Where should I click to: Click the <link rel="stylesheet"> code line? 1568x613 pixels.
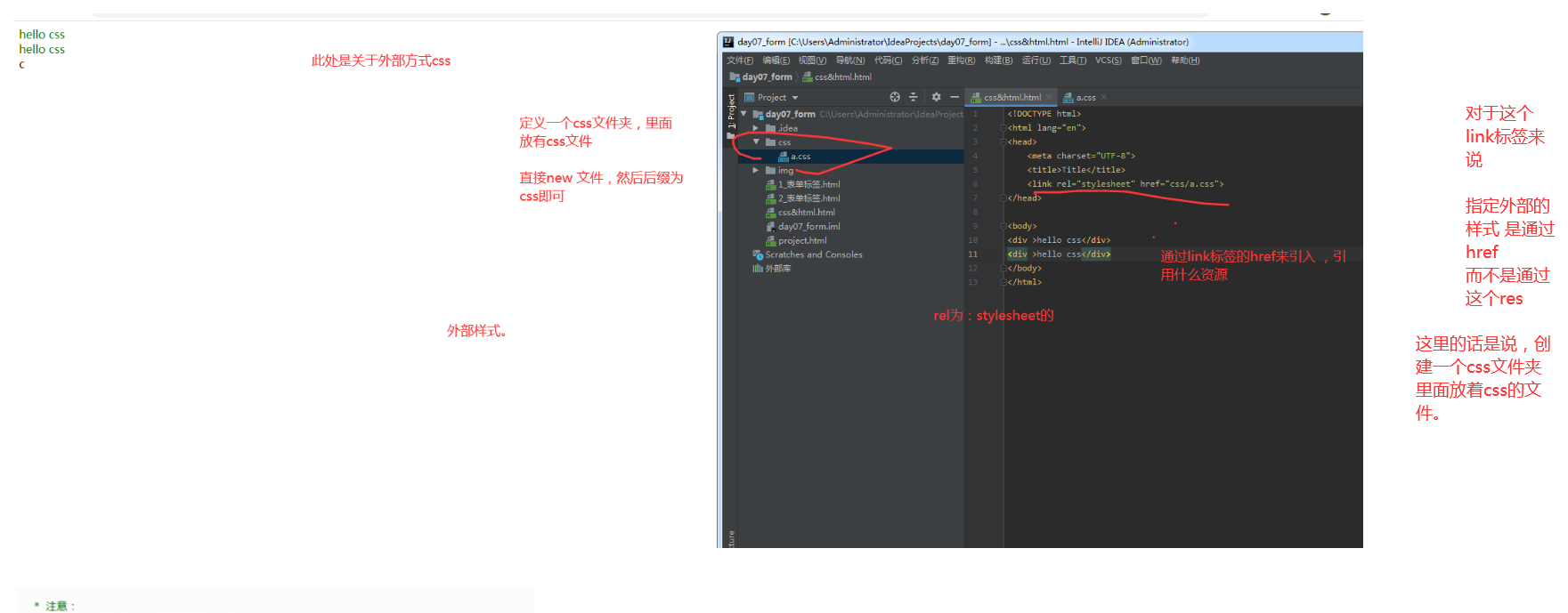pos(1125,184)
